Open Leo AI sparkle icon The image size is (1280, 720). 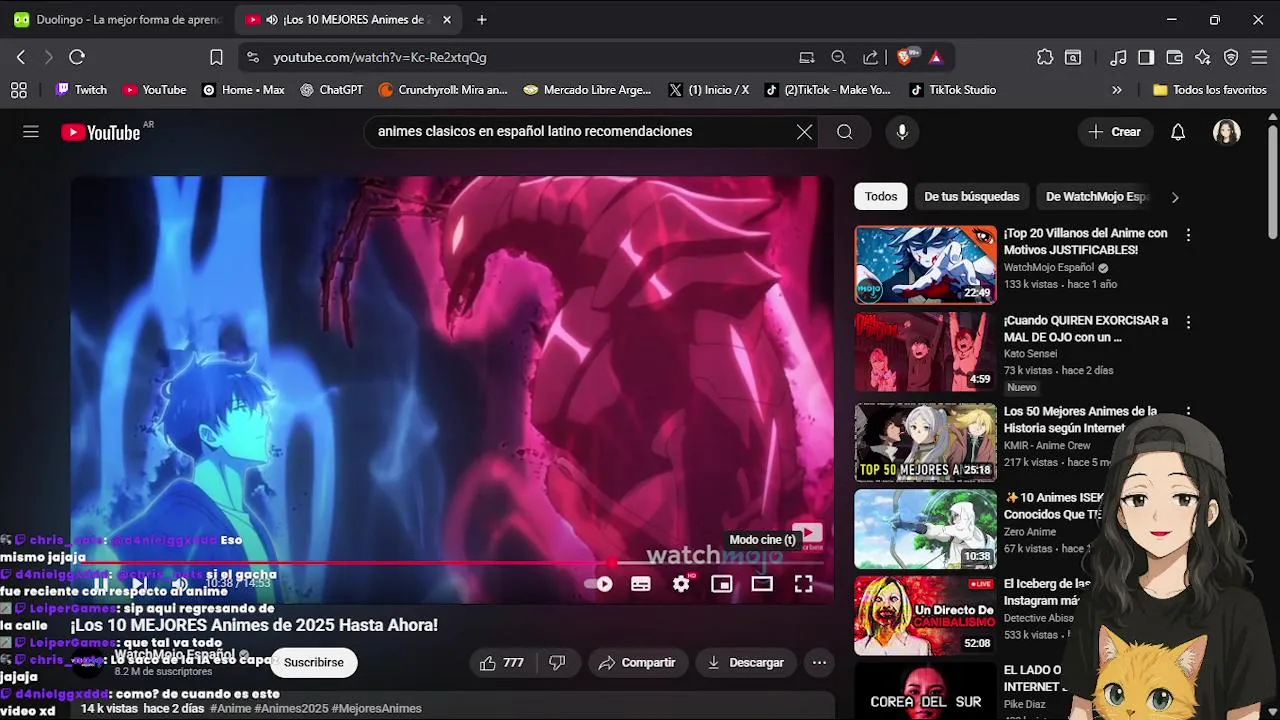point(1203,58)
